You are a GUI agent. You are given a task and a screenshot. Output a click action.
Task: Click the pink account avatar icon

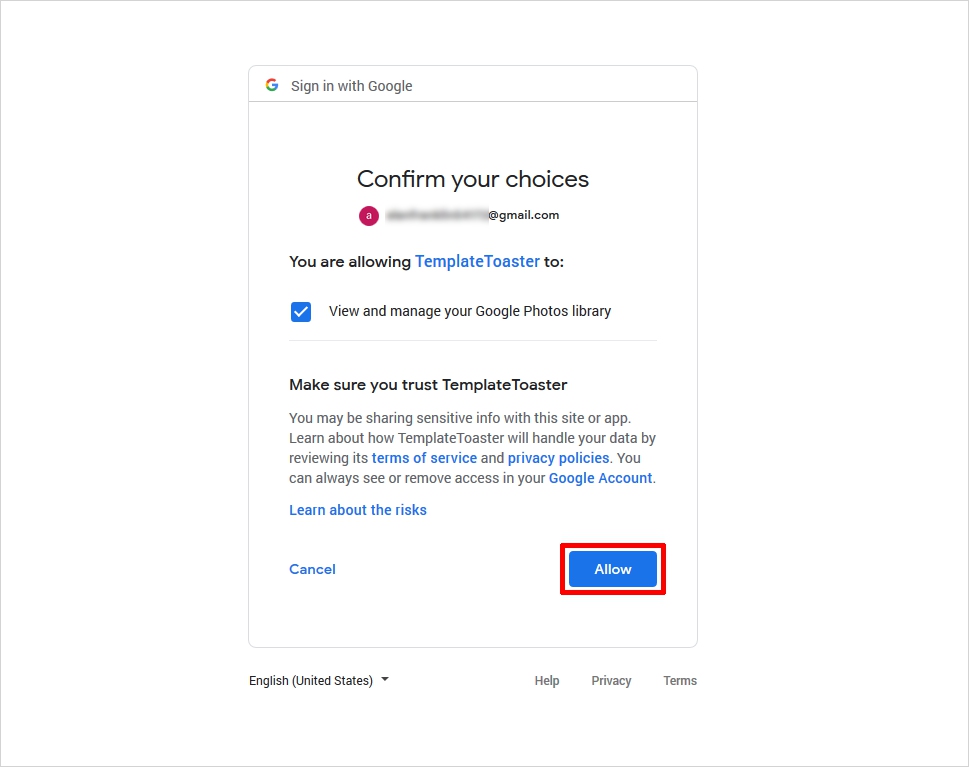point(369,216)
